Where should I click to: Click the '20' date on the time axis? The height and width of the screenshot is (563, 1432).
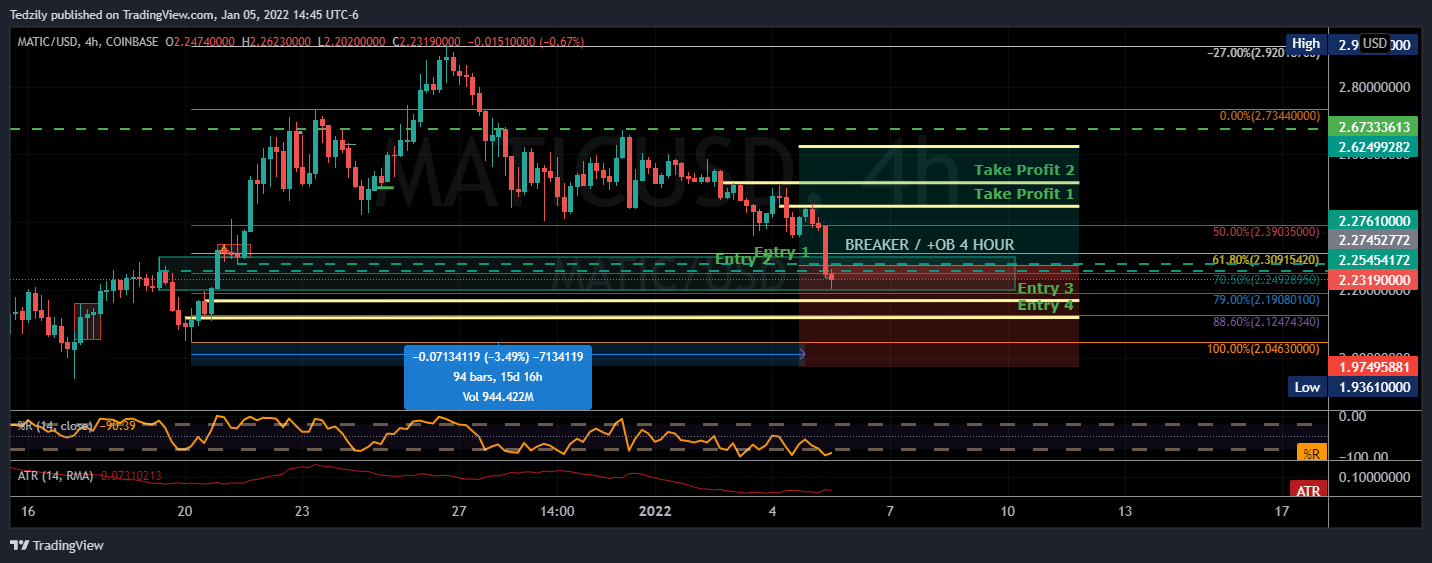(x=184, y=511)
